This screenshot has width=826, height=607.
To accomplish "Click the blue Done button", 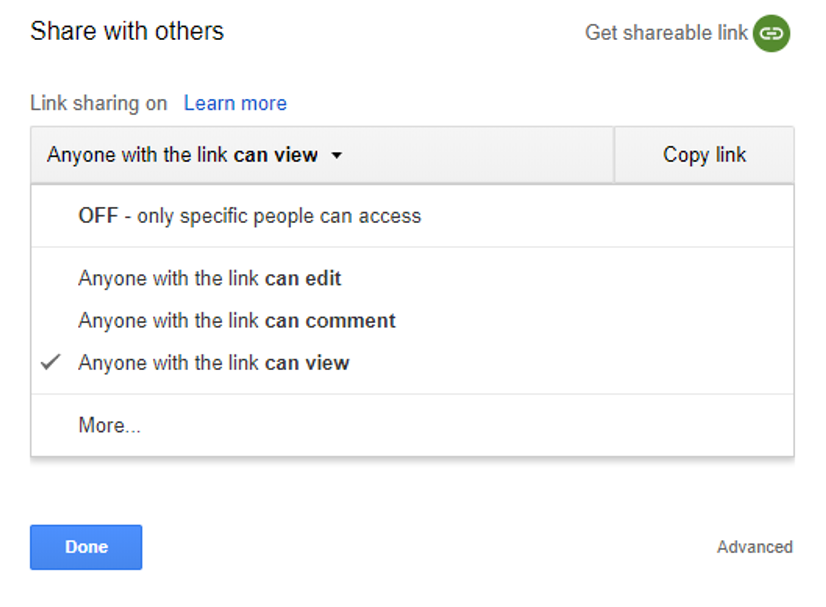I will (86, 547).
